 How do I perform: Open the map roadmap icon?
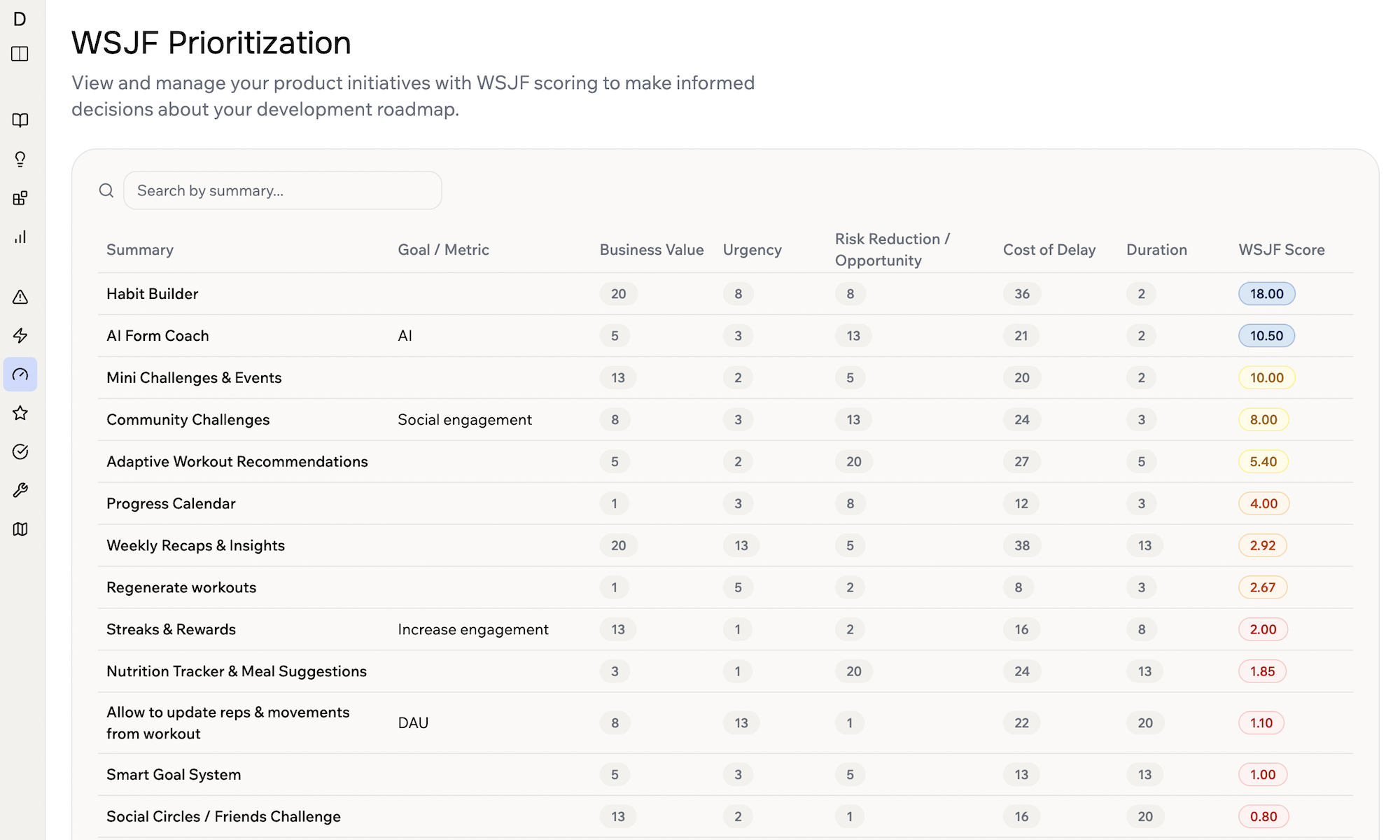point(20,529)
